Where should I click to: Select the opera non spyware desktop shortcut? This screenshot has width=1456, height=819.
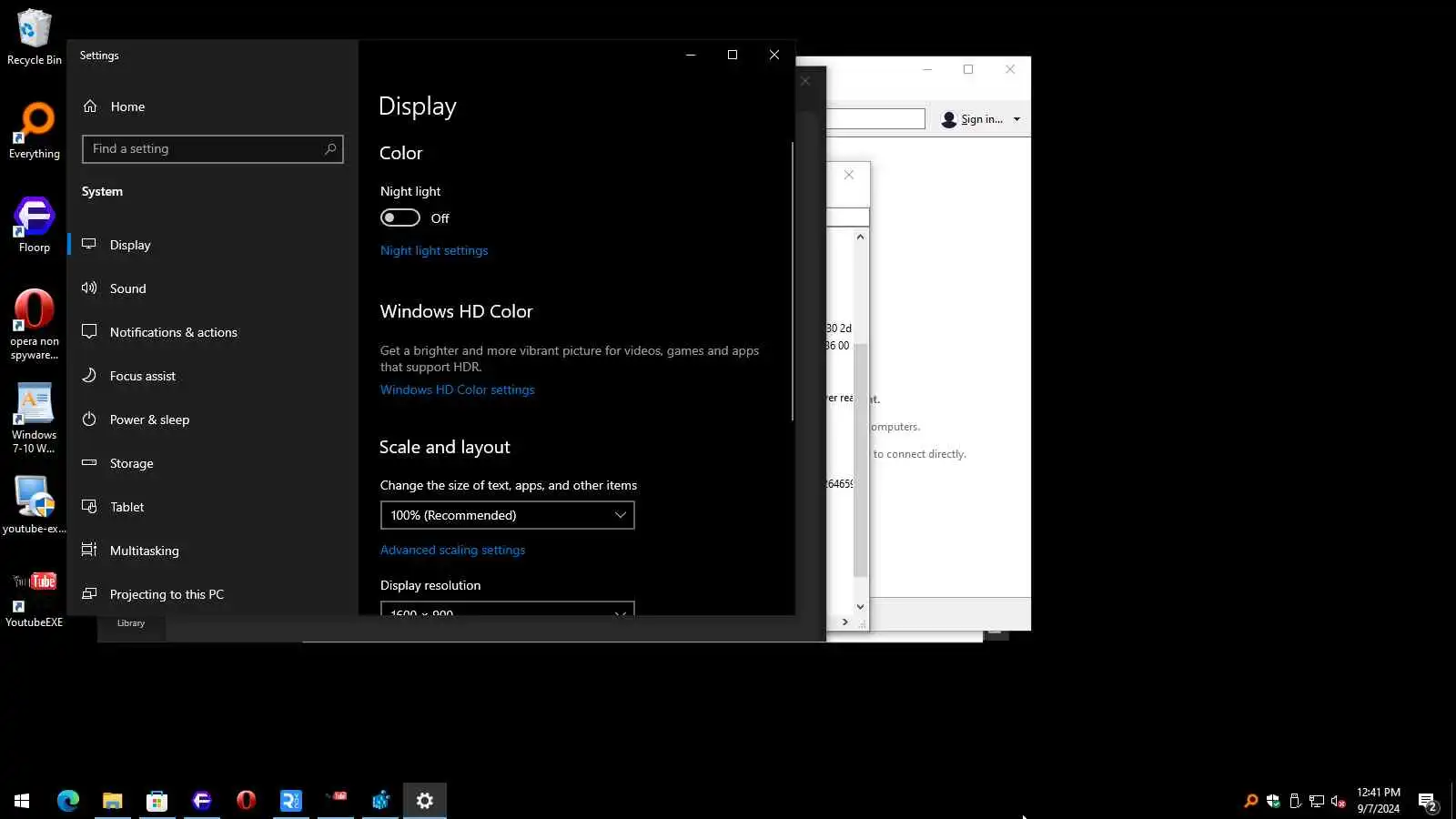coord(34,325)
